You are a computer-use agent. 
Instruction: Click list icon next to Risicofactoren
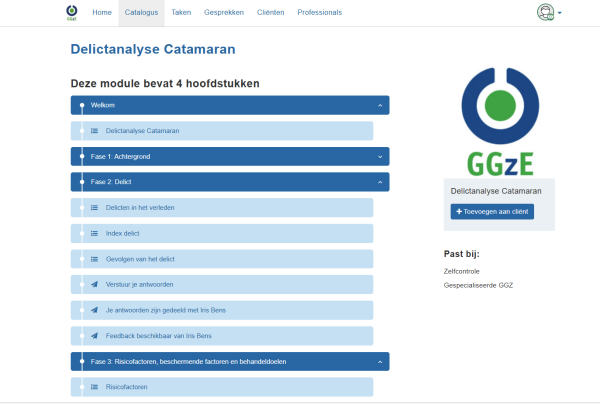(x=94, y=387)
